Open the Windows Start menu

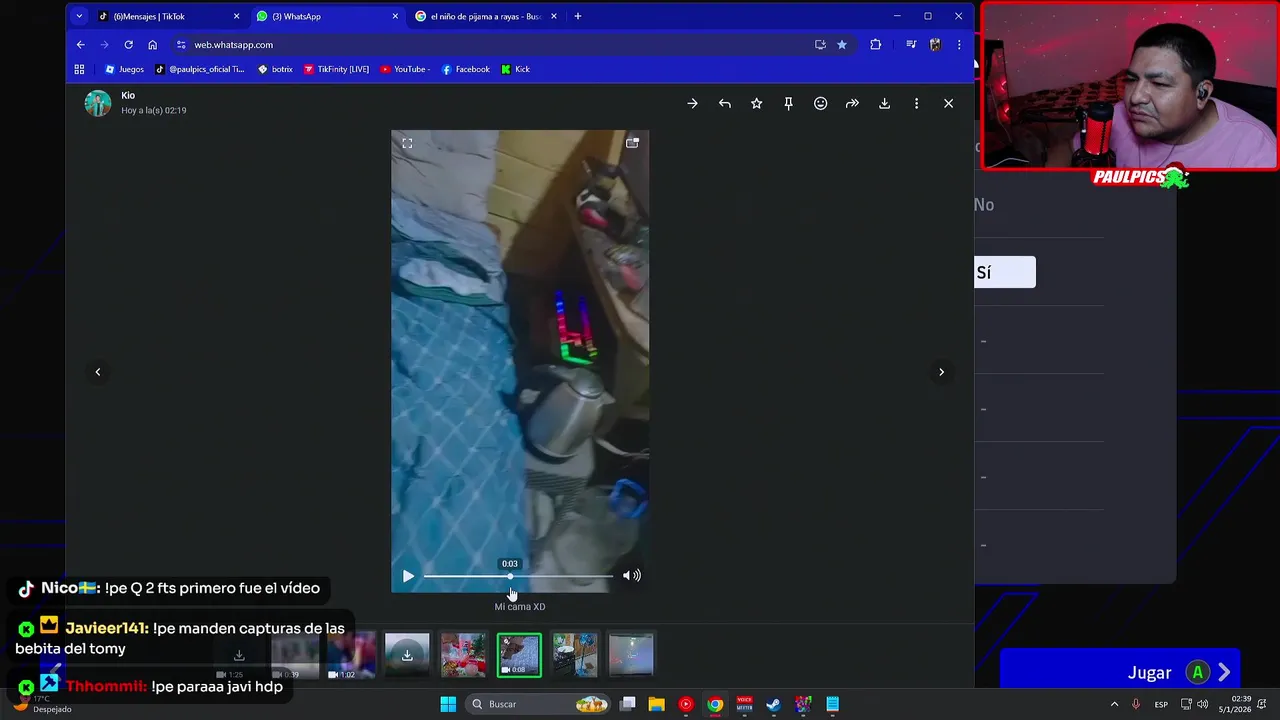click(448, 704)
